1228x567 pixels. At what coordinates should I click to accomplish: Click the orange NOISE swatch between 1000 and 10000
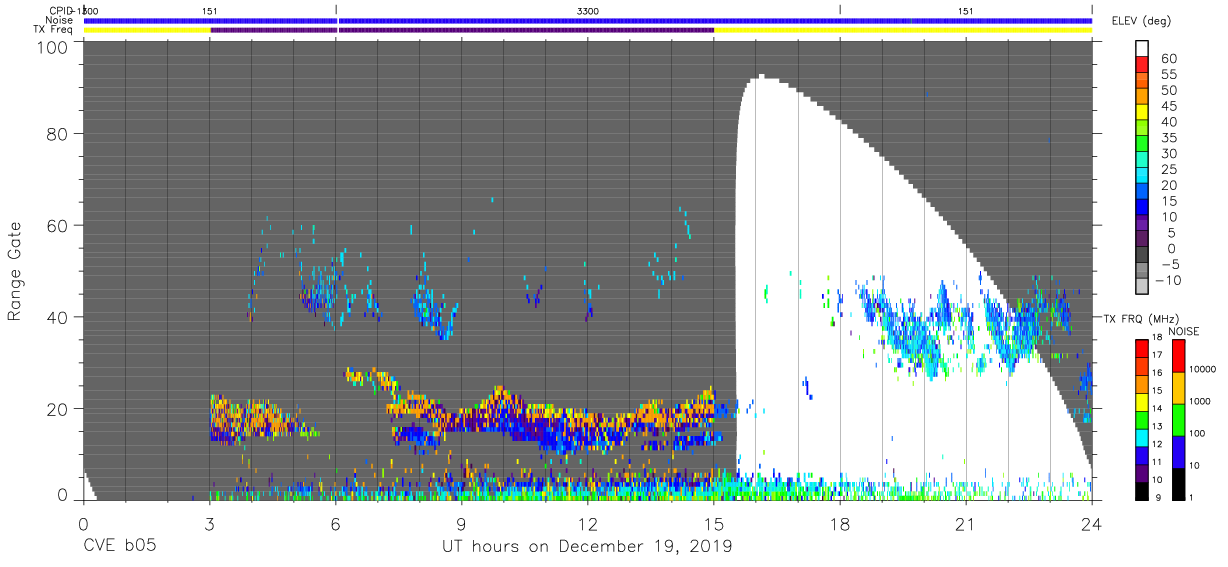click(x=1180, y=387)
